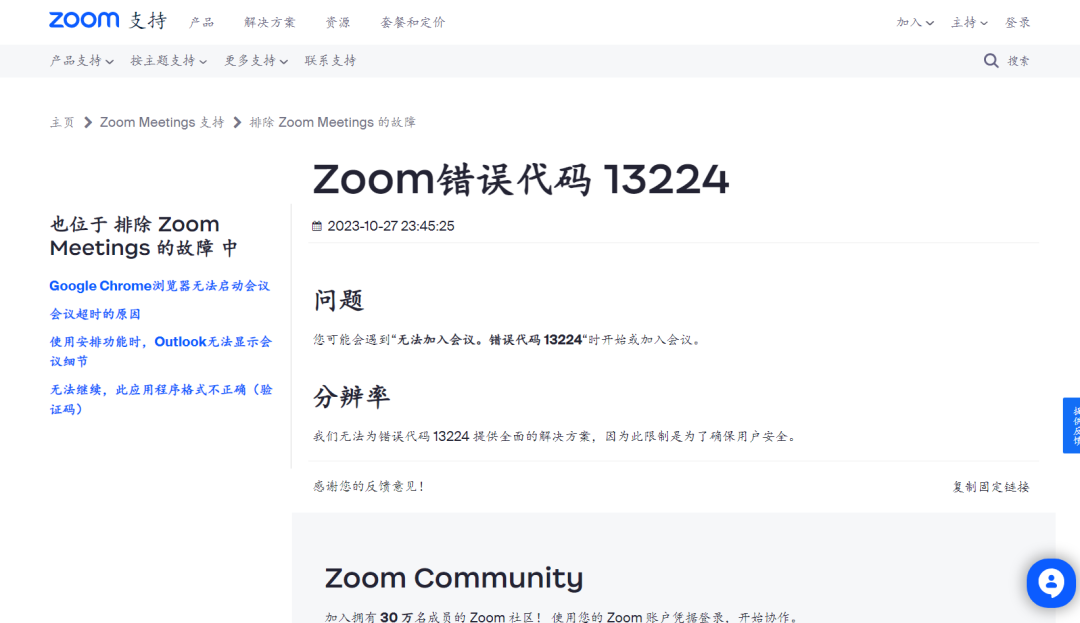Click the date 2023-10-27 23:45:25

point(391,226)
